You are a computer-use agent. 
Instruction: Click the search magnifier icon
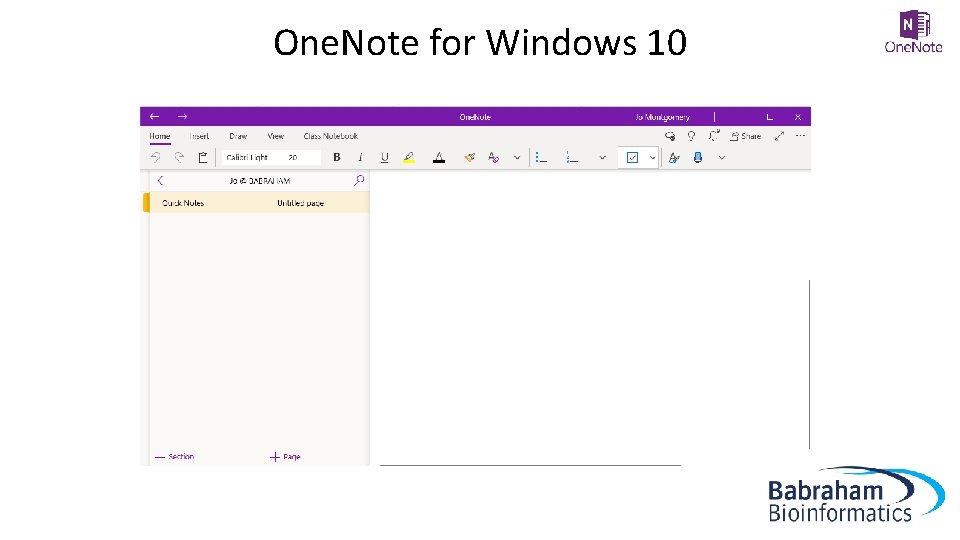(359, 180)
